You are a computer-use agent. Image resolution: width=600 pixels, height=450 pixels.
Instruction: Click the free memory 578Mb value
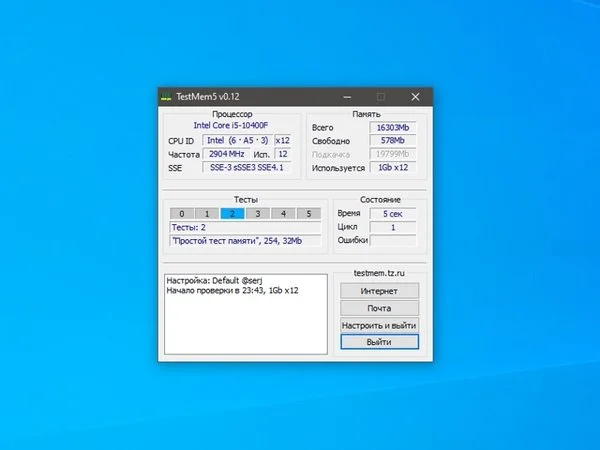tap(393, 141)
